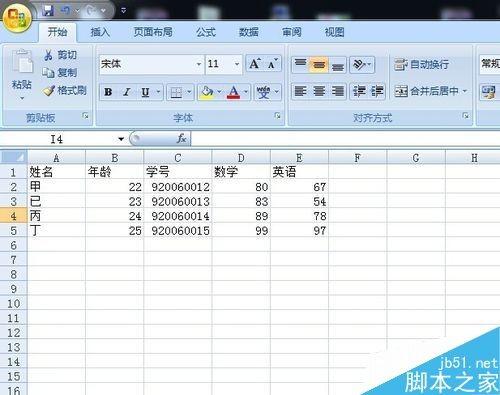This screenshot has height=395, width=500.
Task: Open the font name dropdown 宋体
Action: (199, 64)
